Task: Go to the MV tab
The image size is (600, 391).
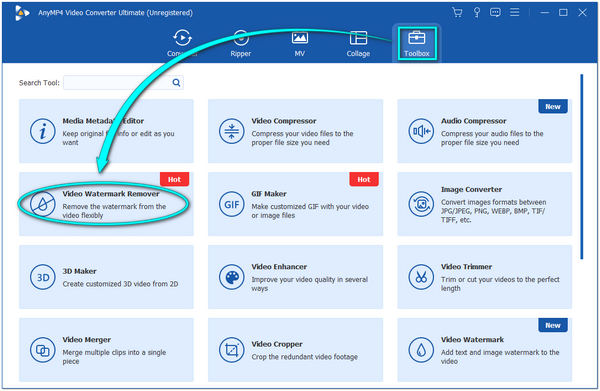Action: click(x=300, y=44)
